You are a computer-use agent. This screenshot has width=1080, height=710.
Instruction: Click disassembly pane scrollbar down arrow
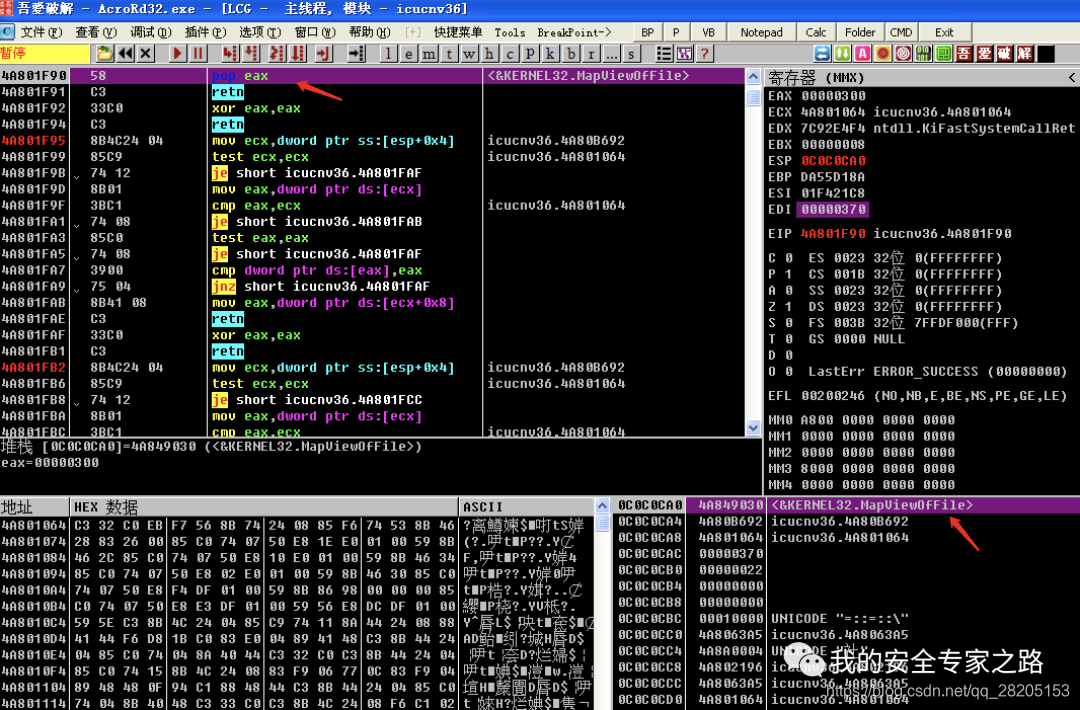pos(753,428)
